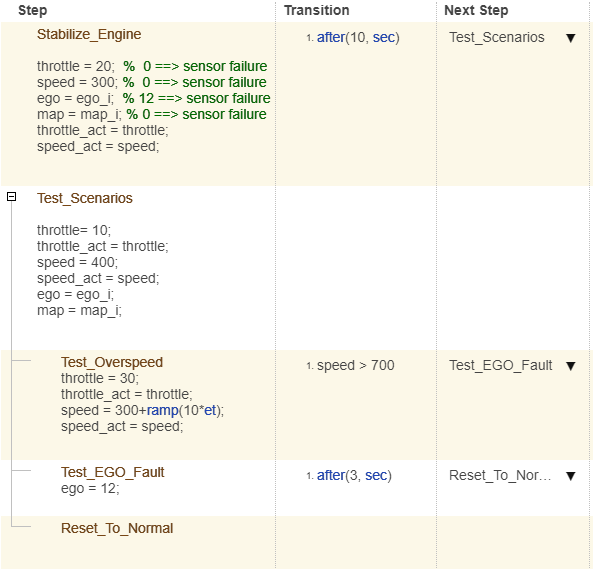Click 'throttle_act = throttle;' in Stabilize_Engine
The height and width of the screenshot is (569, 593).
point(102,130)
